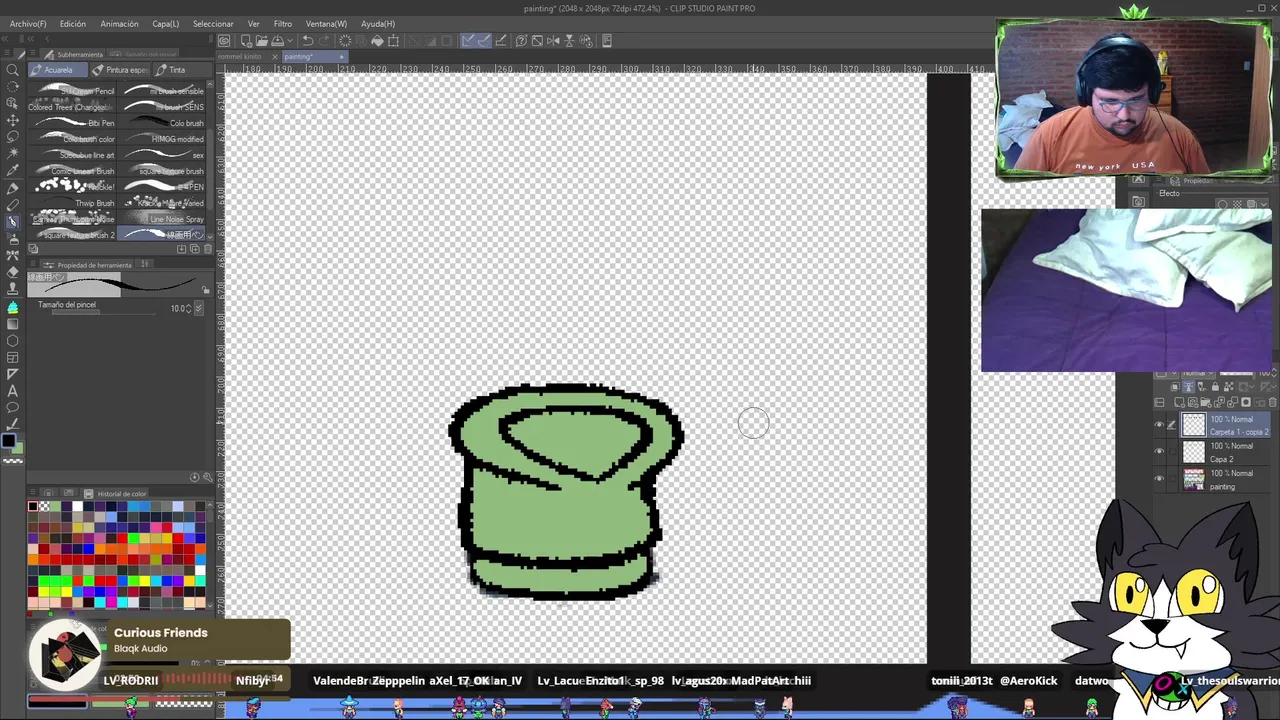Image resolution: width=1280 pixels, height=720 pixels.
Task: Switch to the Acuarela sub tool group
Action: 58,70
